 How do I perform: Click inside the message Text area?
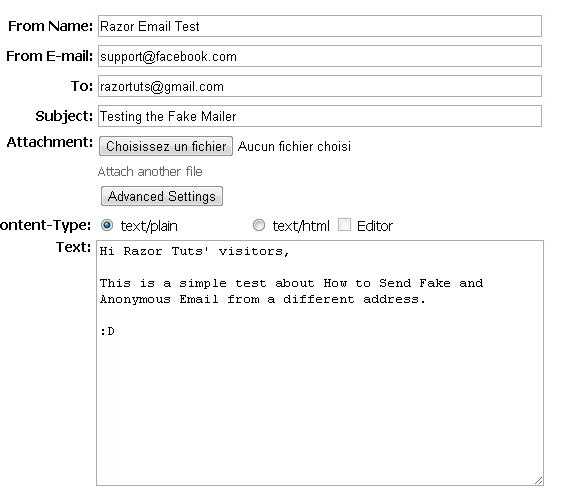click(x=320, y=363)
